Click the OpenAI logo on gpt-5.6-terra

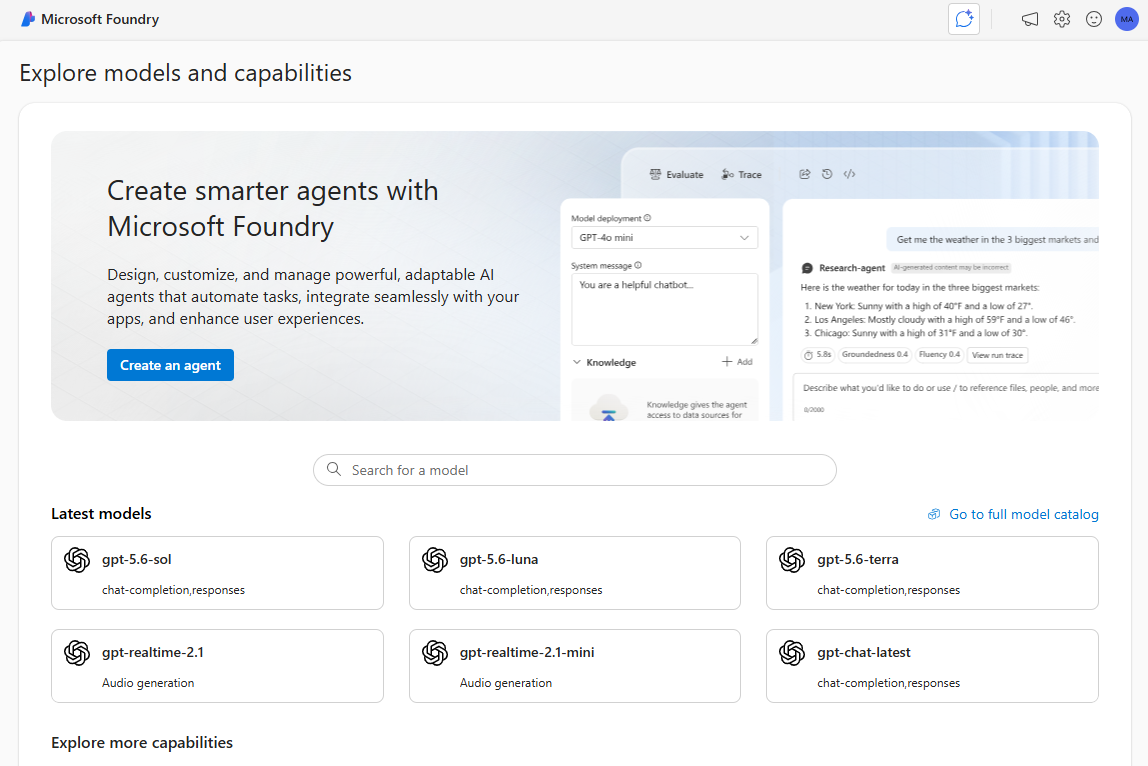point(792,560)
